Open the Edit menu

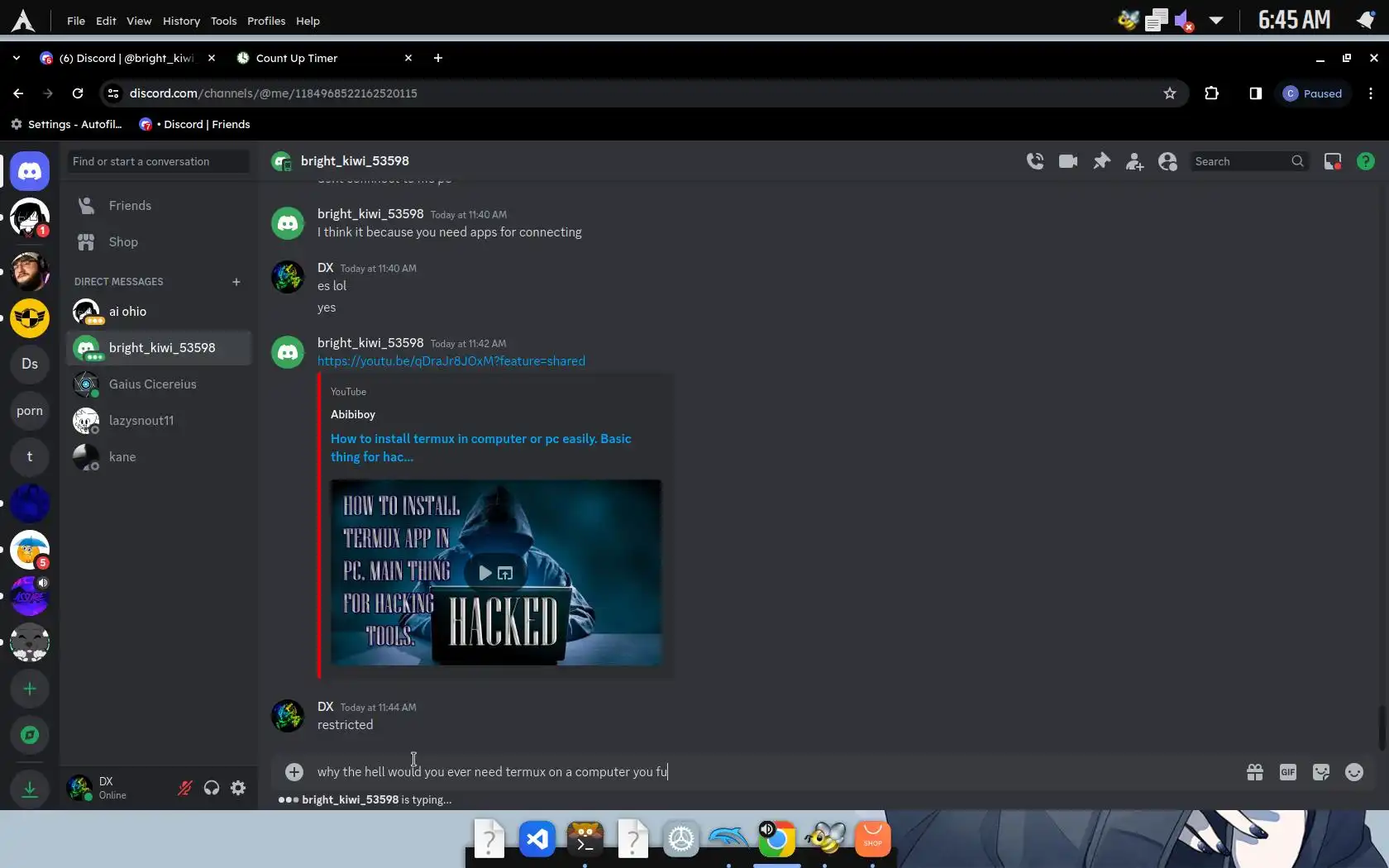tap(106, 21)
